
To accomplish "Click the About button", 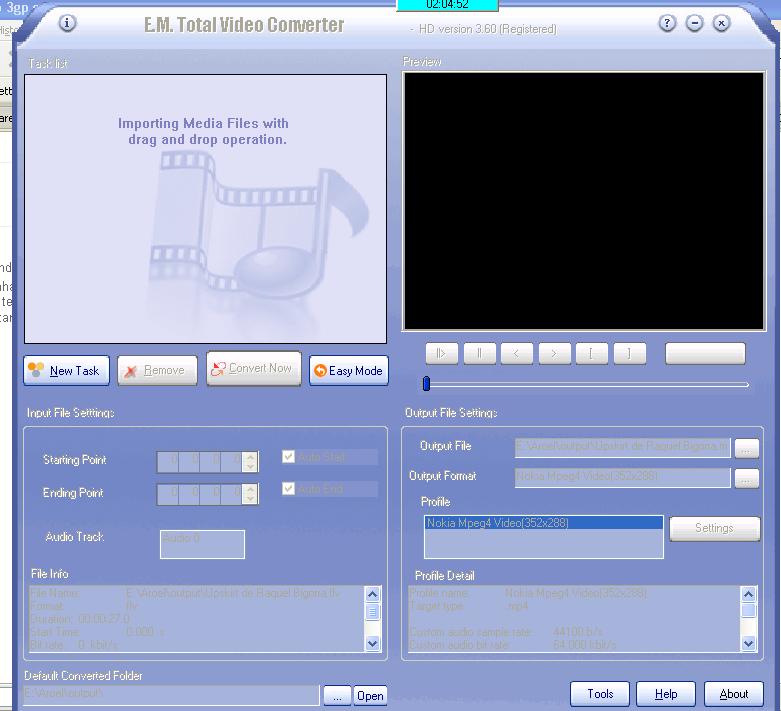I will (x=734, y=694).
